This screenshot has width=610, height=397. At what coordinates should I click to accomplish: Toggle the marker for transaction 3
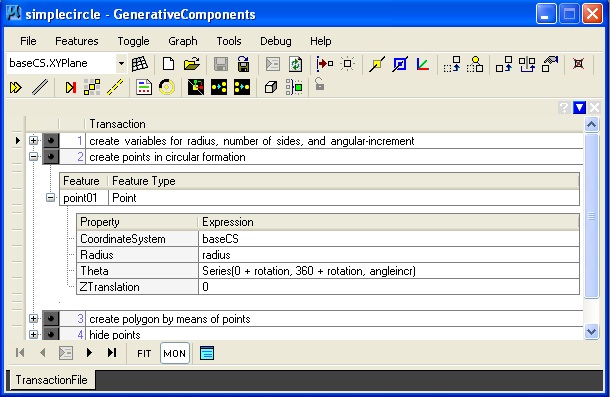pos(51,318)
